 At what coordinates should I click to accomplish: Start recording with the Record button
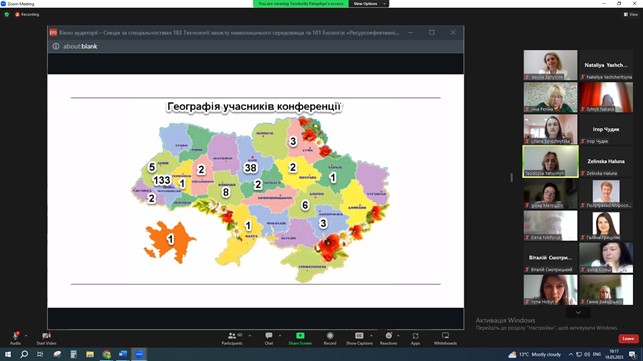point(330,338)
